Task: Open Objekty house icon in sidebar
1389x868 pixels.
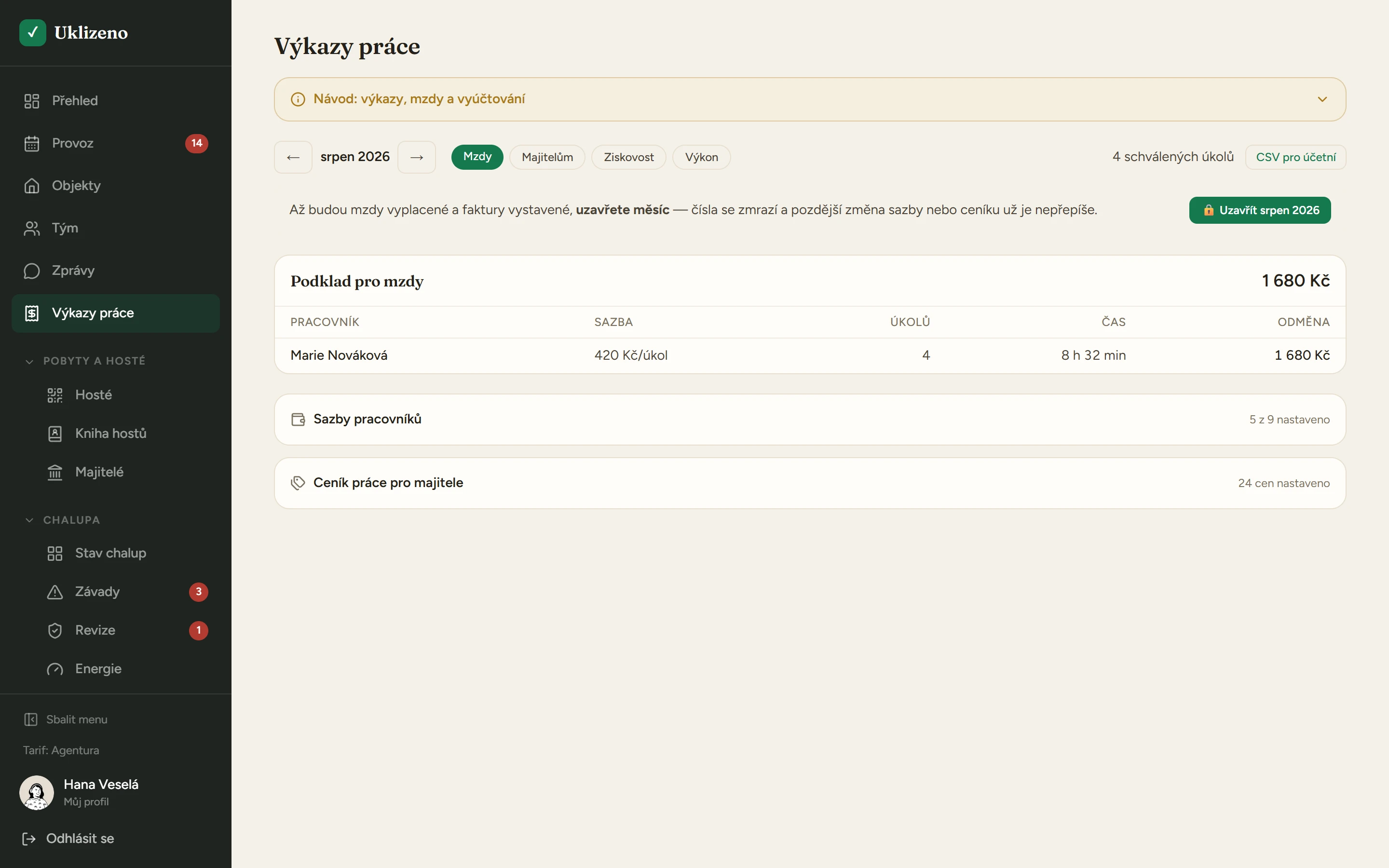Action: (31, 186)
